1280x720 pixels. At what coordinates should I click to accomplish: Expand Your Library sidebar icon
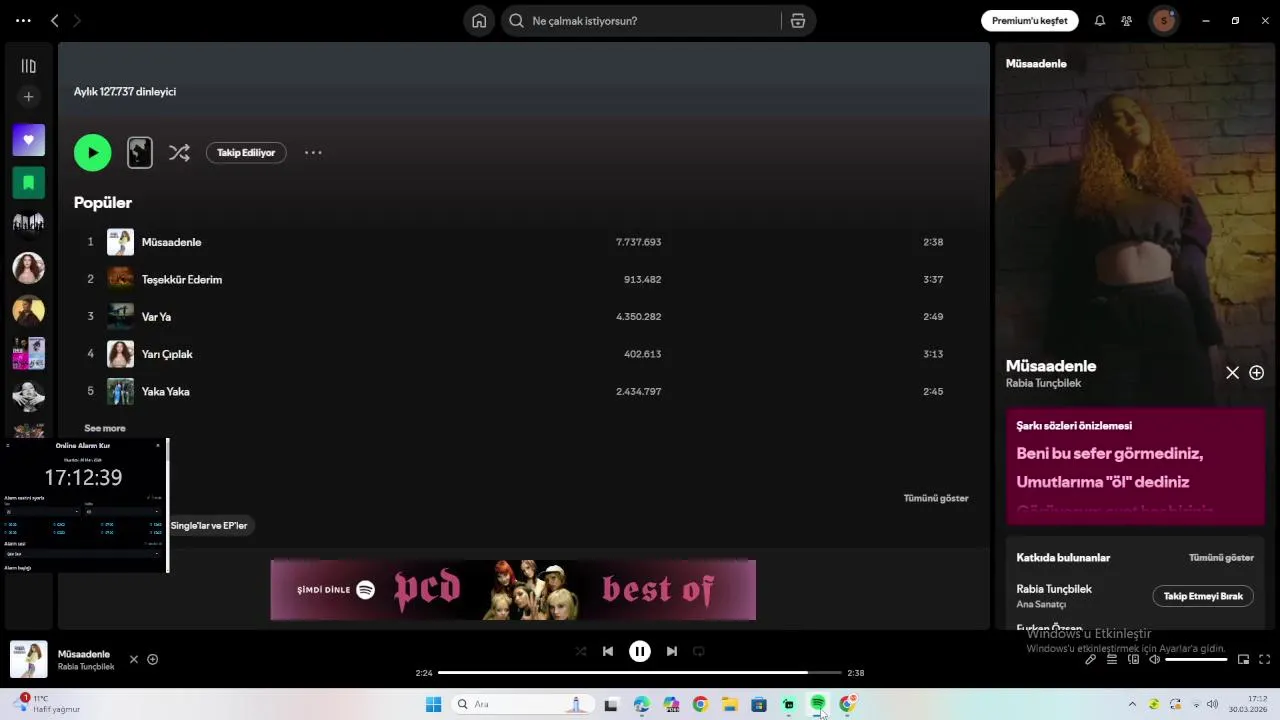pyautogui.click(x=28, y=66)
